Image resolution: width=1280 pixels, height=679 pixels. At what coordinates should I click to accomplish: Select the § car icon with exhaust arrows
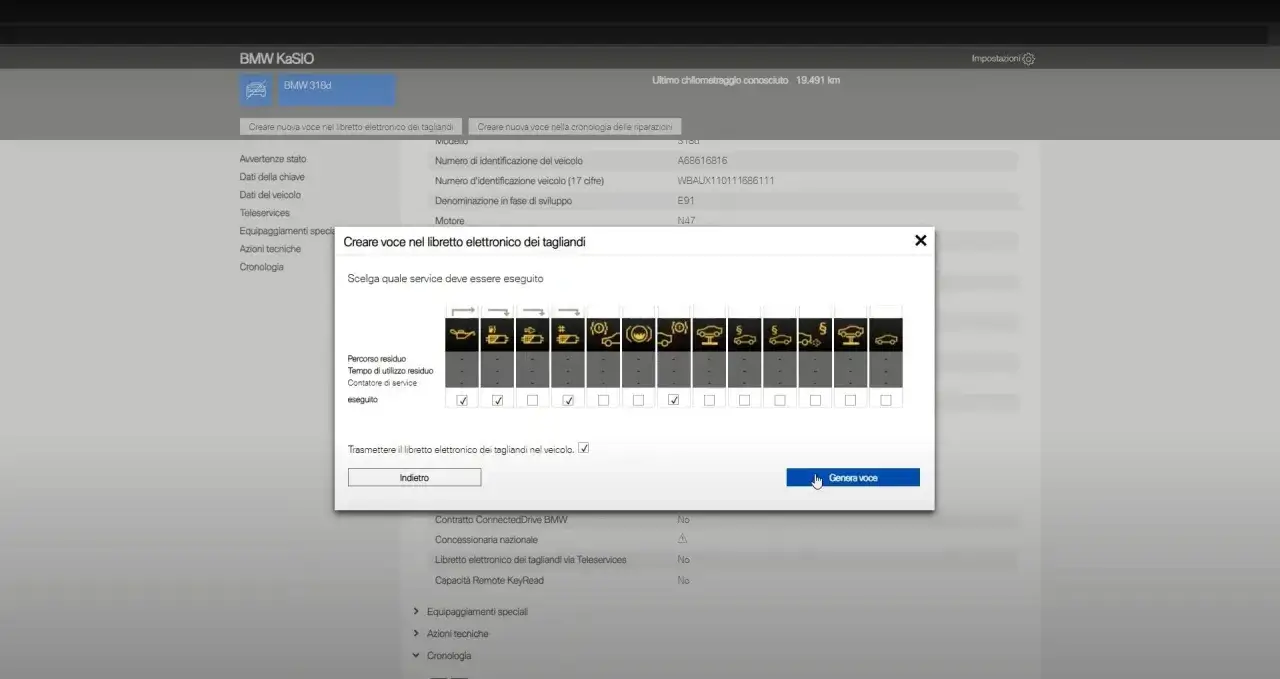[815, 335]
